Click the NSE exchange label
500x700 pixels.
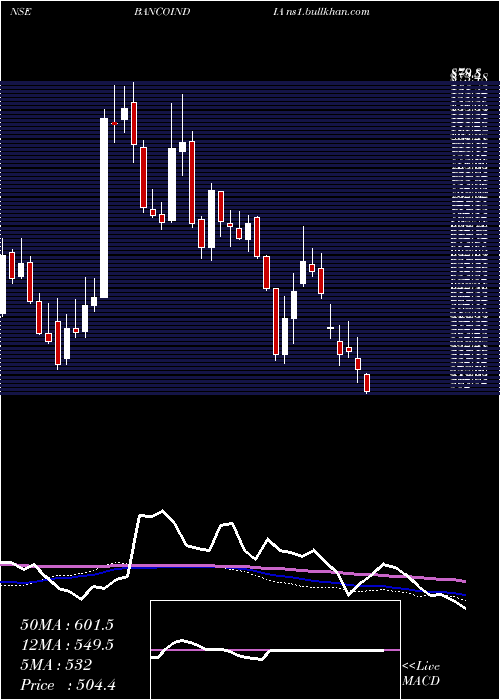(21, 12)
